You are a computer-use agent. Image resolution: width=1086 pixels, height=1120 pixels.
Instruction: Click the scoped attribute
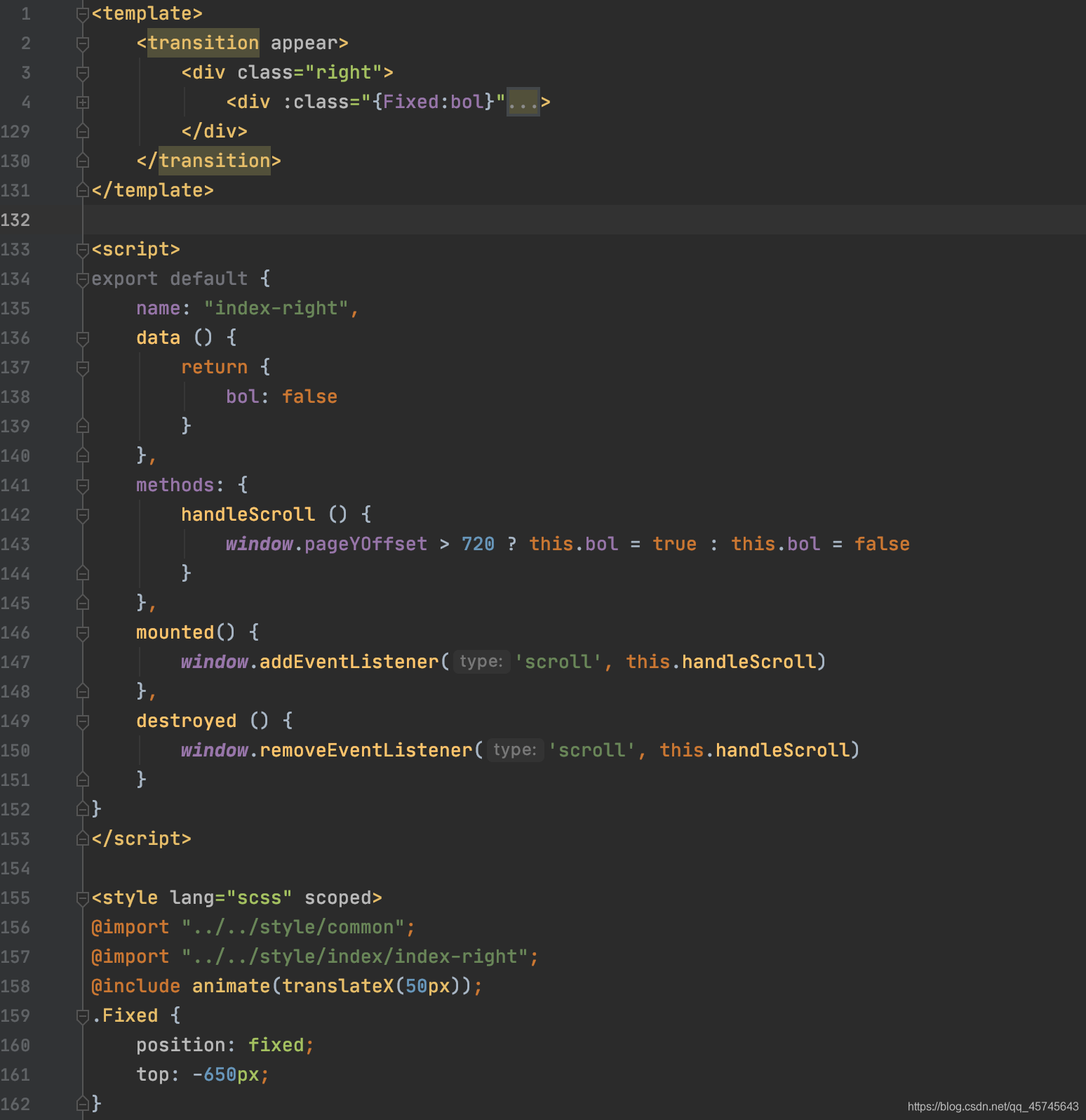337,898
